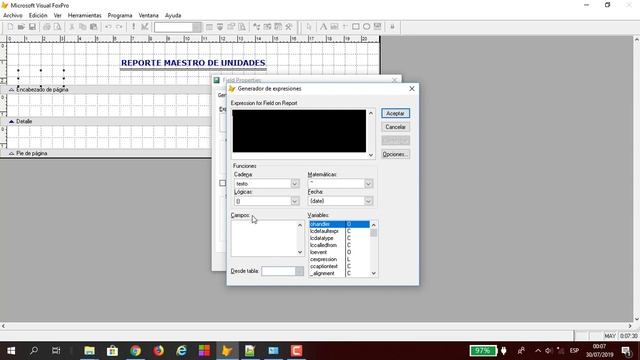The width and height of the screenshot is (640, 360).
Task: Open the Ver menu
Action: coord(58,15)
